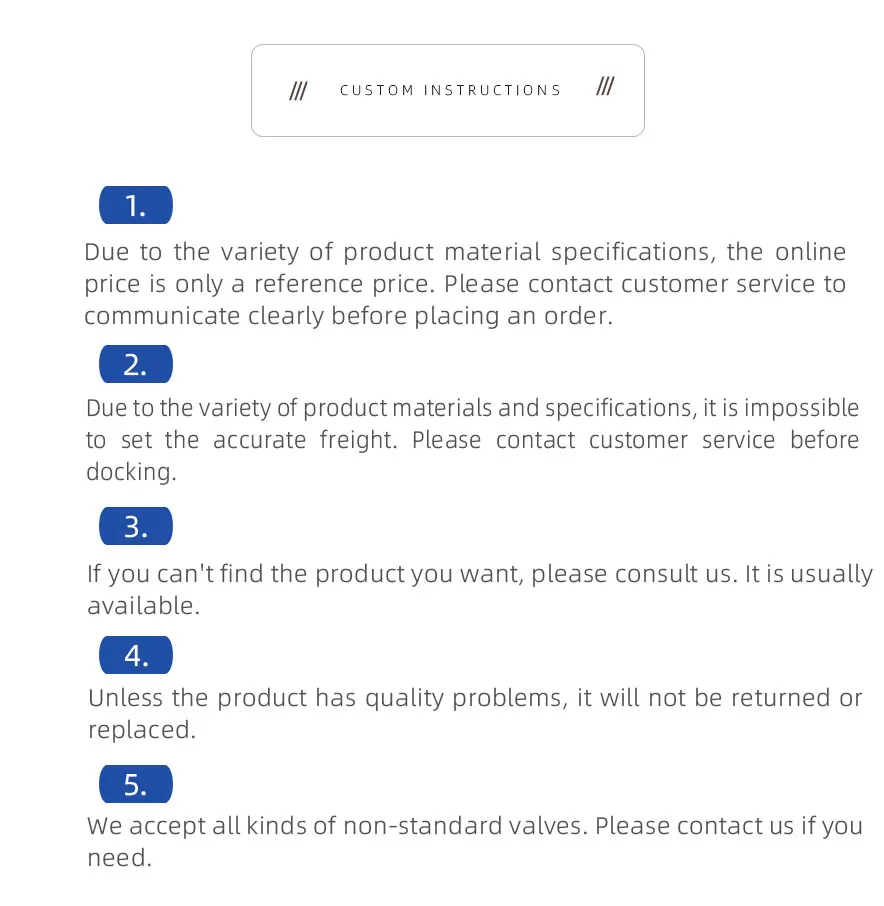The image size is (884, 906).
Task: Select the blue number 2 badge
Action: tap(136, 365)
